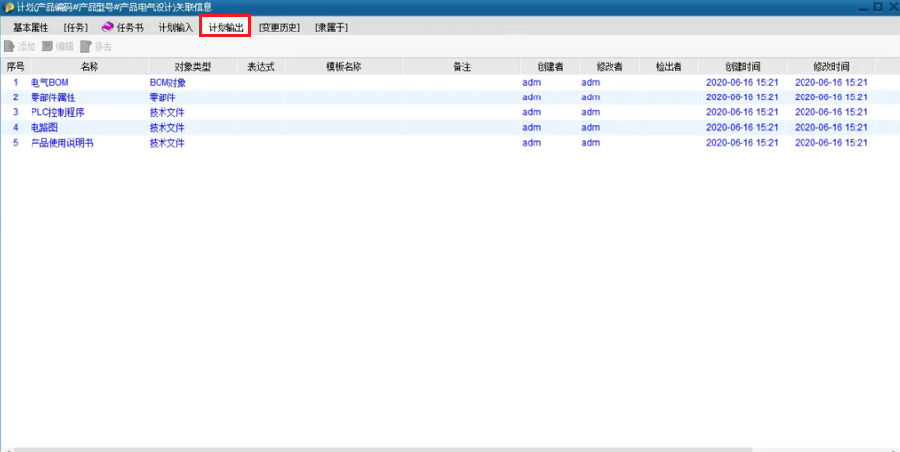Open the [隶属于] tab
This screenshot has width=900, height=452.
331,27
